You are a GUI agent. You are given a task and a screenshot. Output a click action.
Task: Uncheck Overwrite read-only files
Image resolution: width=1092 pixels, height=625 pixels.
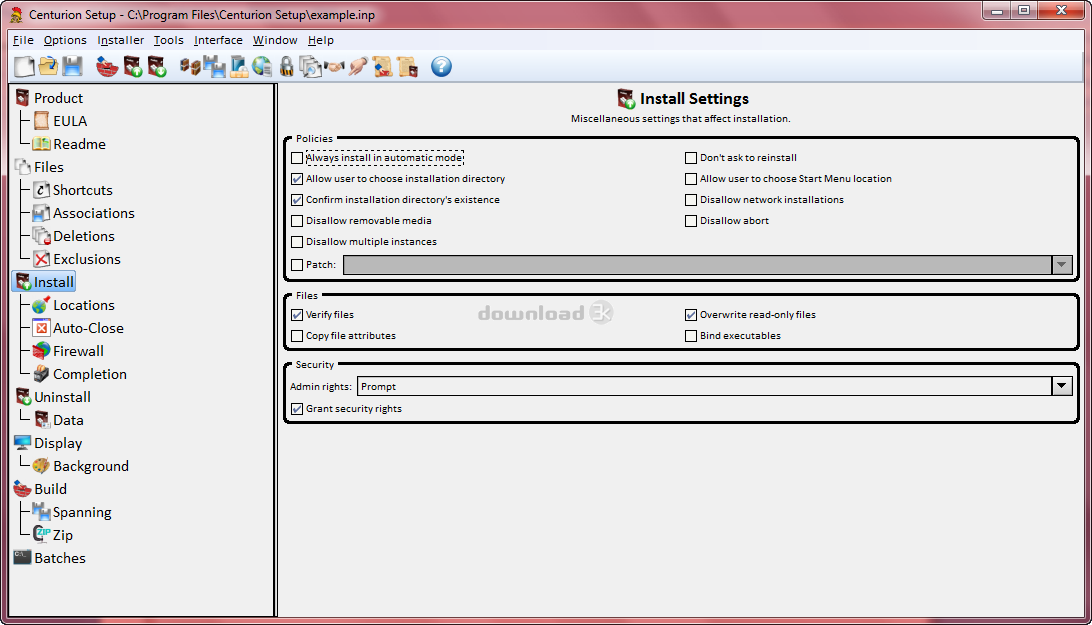691,315
